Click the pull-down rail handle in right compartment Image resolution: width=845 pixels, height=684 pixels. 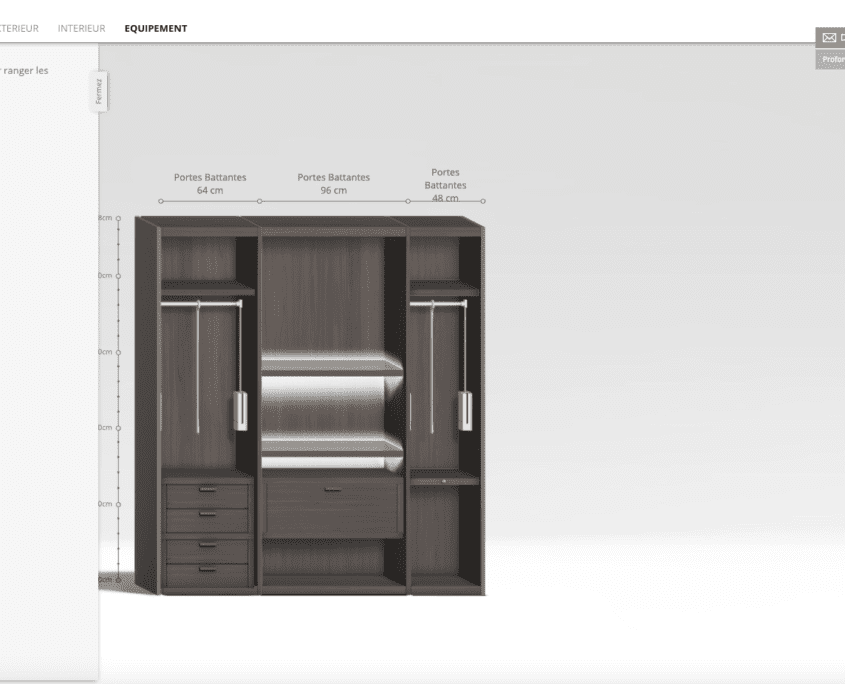tap(465, 410)
